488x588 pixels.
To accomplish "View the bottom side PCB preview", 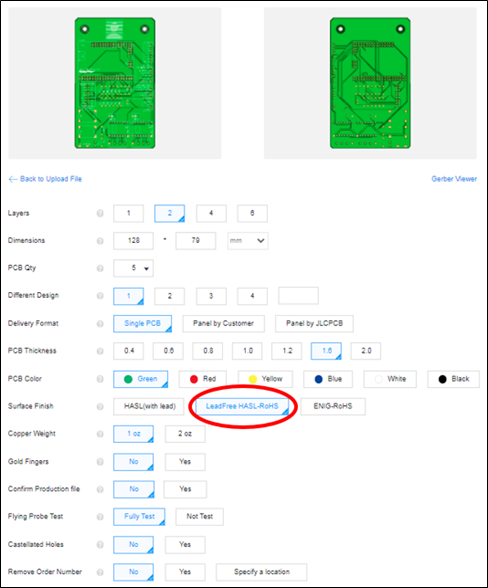I will pyautogui.click(x=370, y=83).
